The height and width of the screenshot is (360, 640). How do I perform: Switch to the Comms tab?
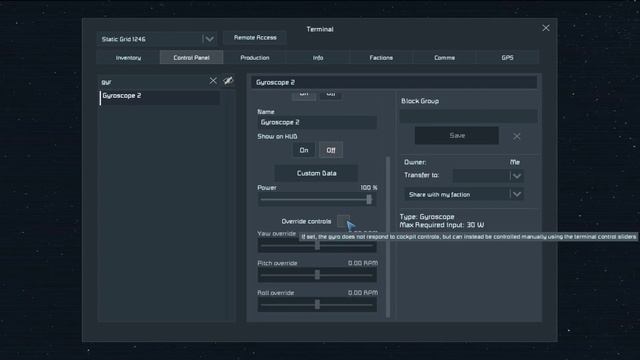coord(444,58)
